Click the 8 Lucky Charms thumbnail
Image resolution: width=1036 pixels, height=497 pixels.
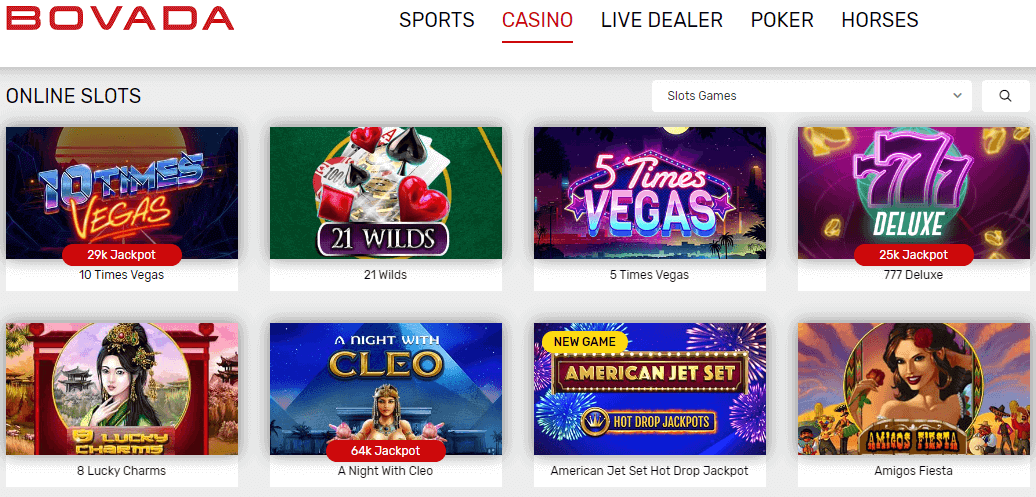122,389
